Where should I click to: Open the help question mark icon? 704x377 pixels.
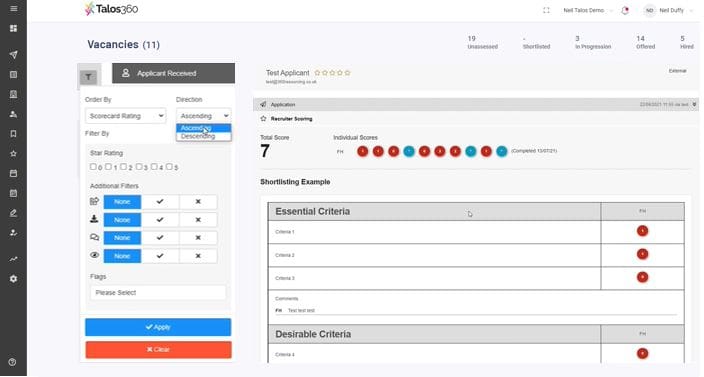(x=12, y=362)
